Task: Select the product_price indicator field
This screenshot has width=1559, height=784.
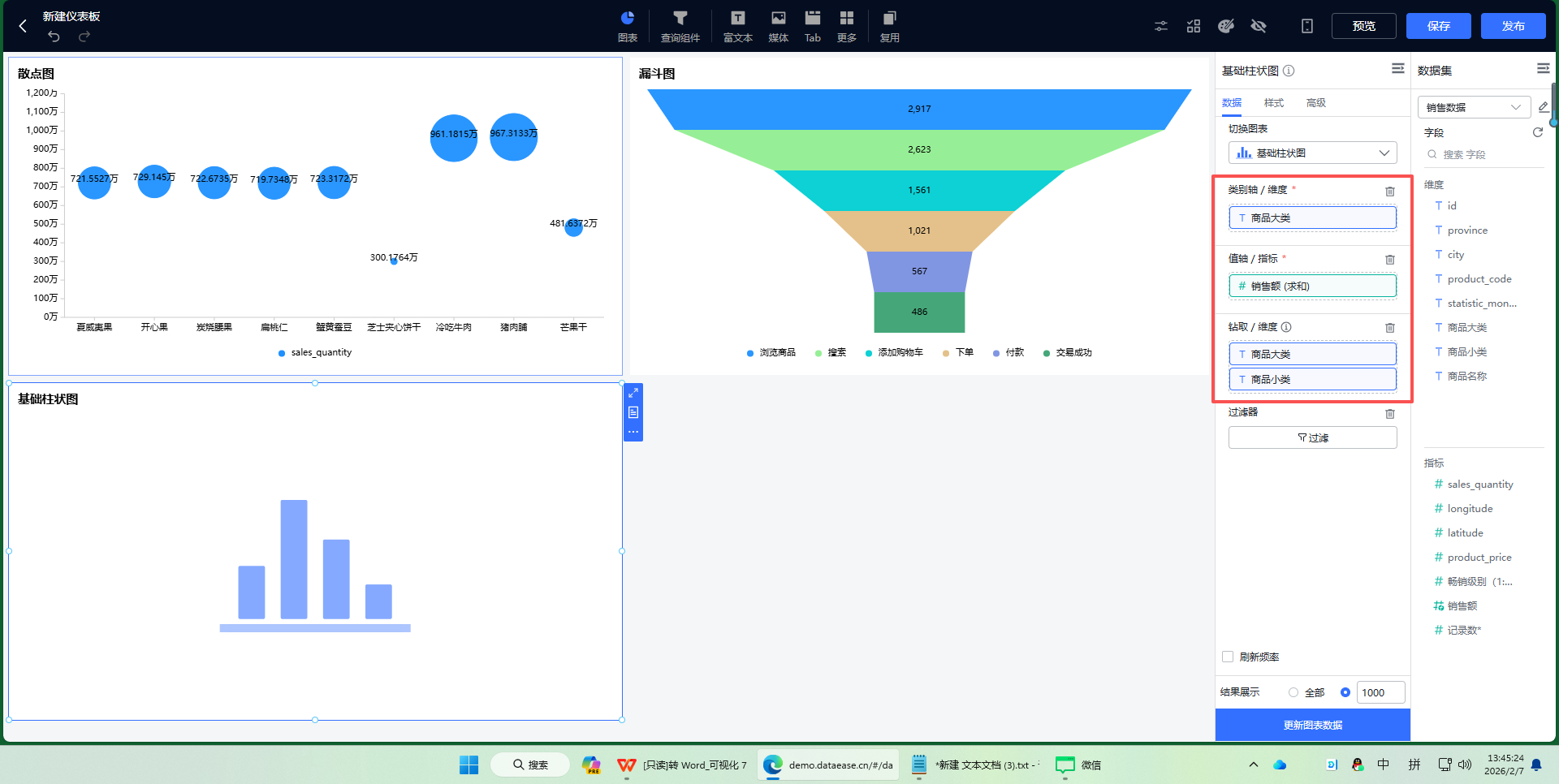Action: [x=1479, y=558]
